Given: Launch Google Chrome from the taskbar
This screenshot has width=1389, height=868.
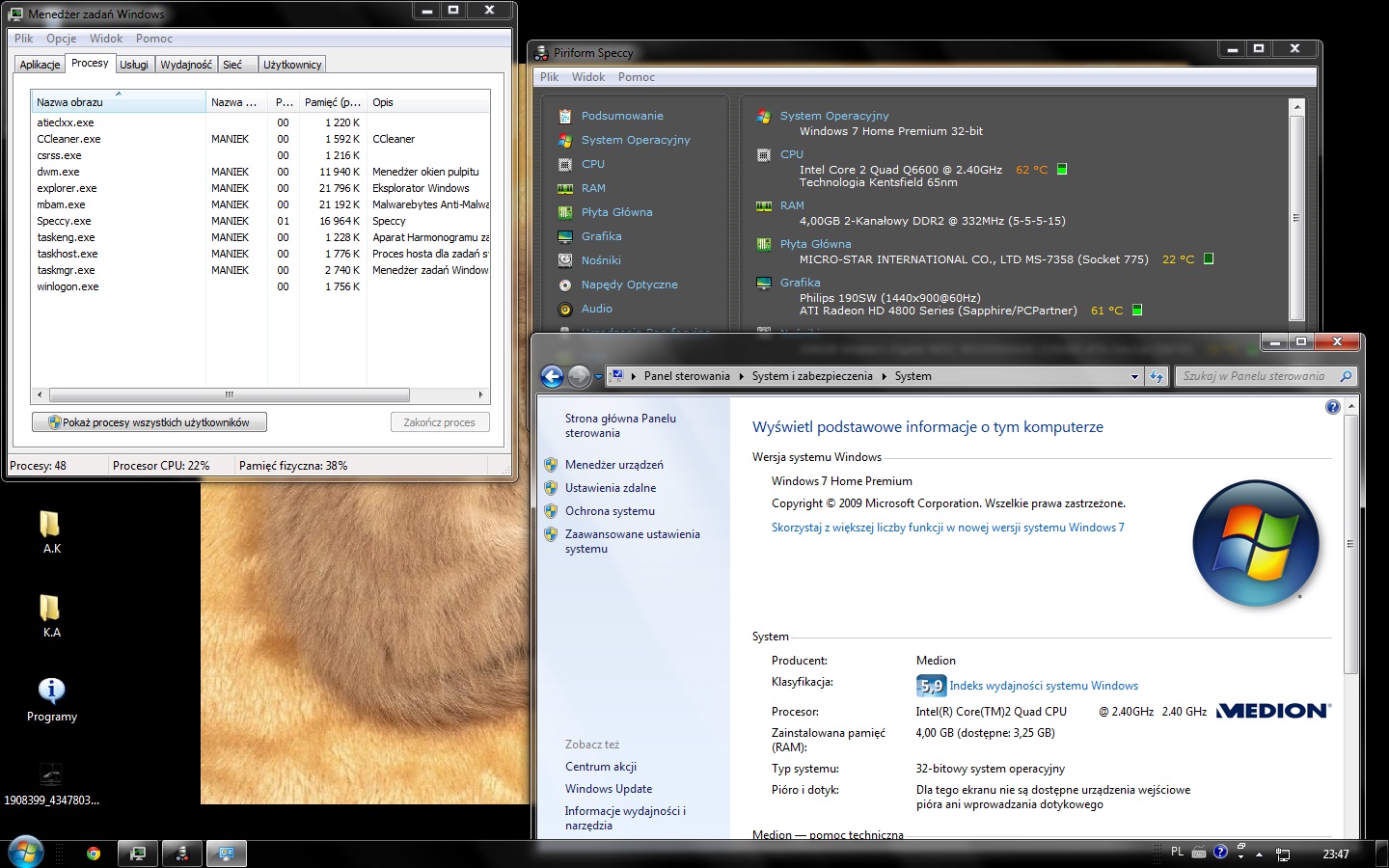Looking at the screenshot, I should 94,854.
